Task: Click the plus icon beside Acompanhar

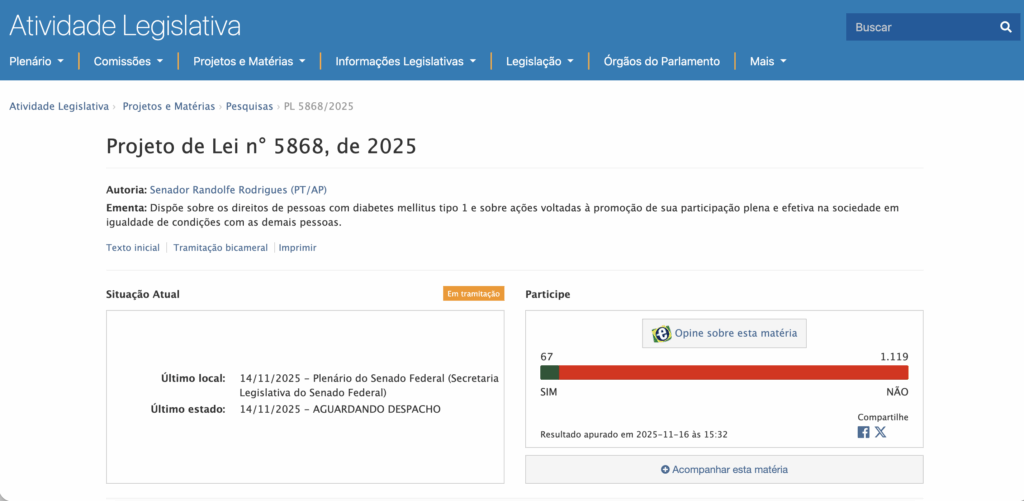Action: (665, 469)
